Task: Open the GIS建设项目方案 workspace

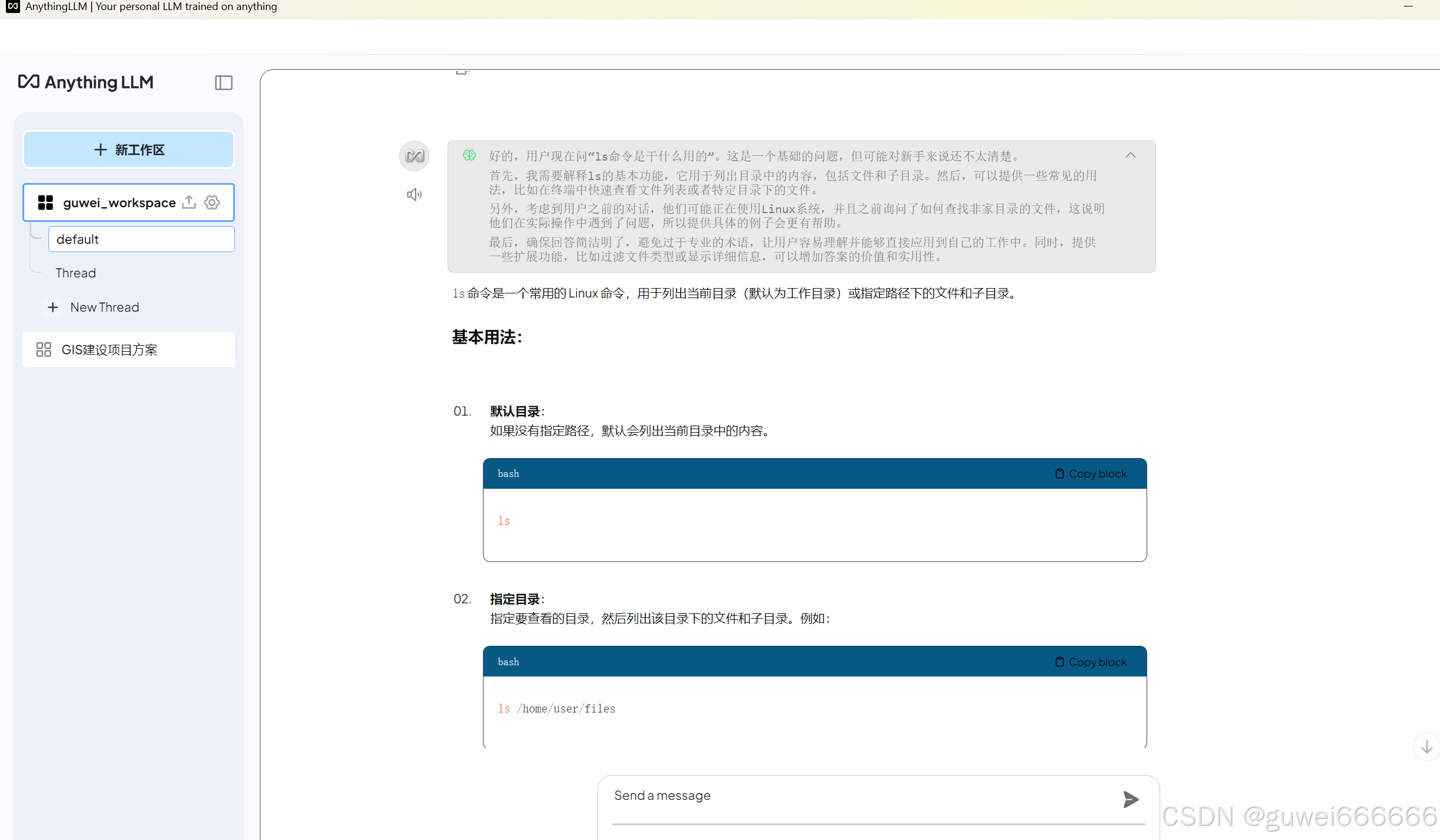Action: [x=129, y=349]
